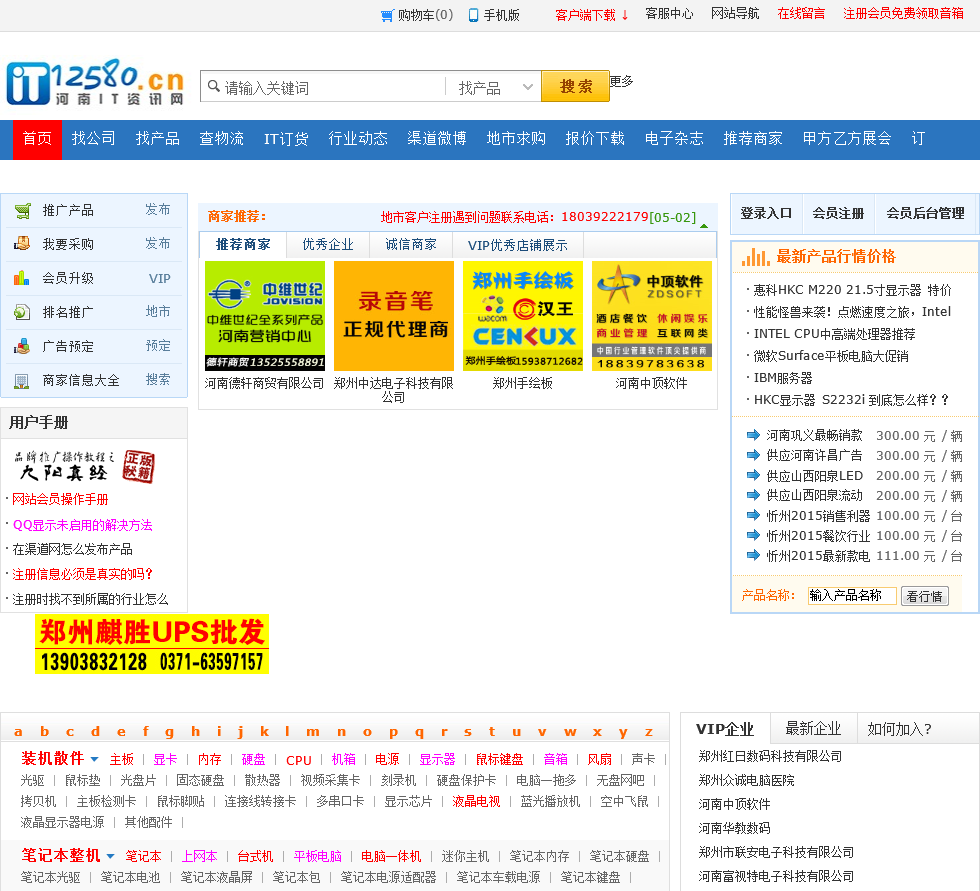This screenshot has height=891, width=980.
Task: Click the 注册会员免费领取音箱 link
Action: [x=903, y=14]
